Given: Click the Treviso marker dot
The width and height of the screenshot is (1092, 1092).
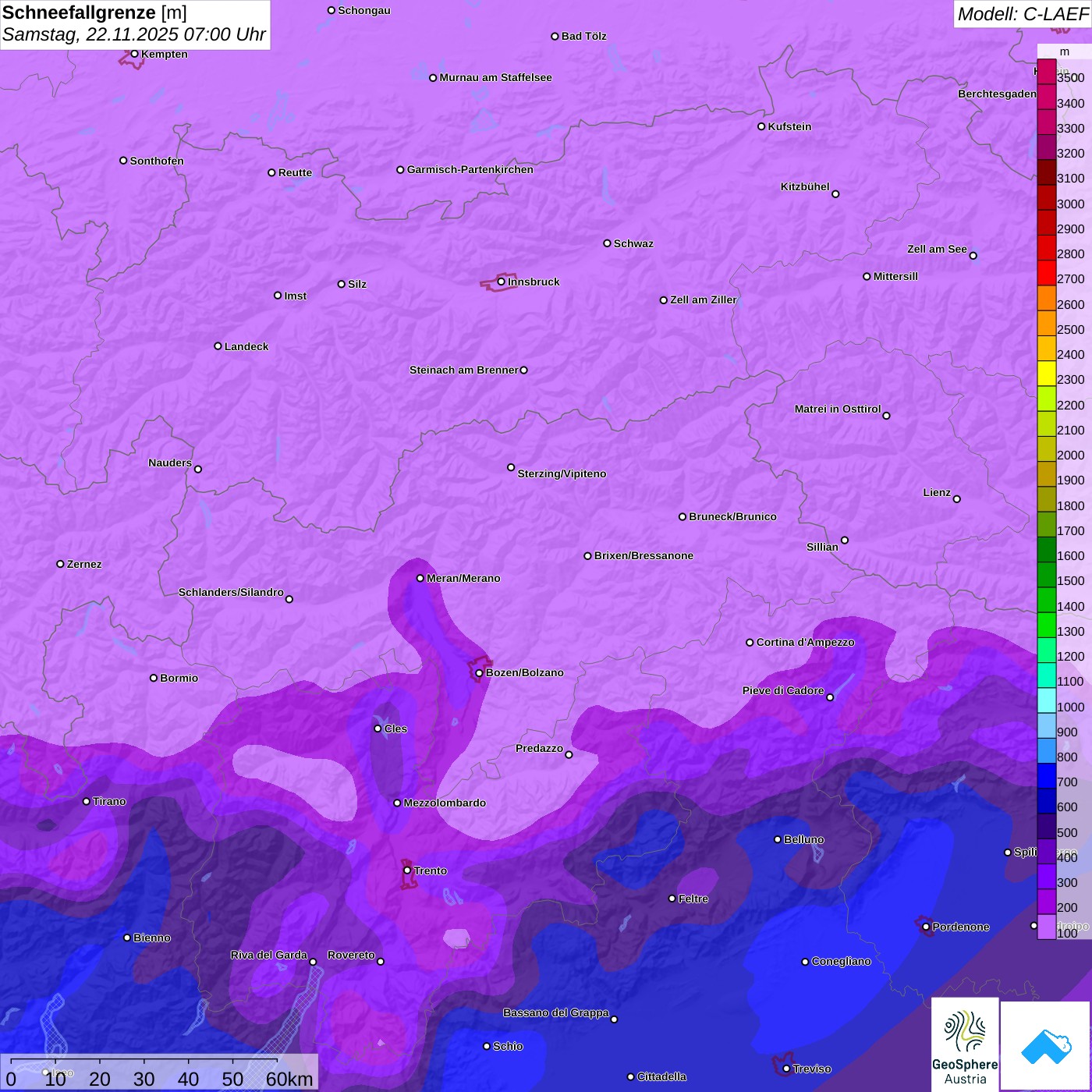Looking at the screenshot, I should pos(786,1069).
